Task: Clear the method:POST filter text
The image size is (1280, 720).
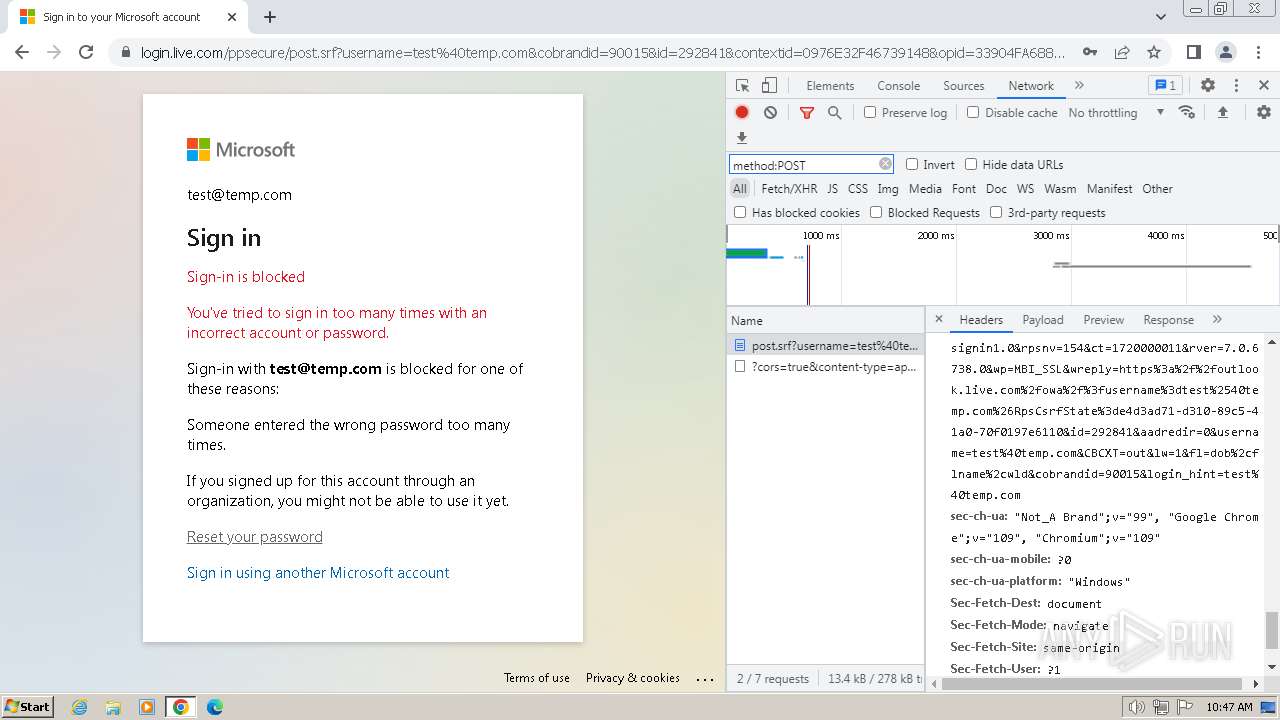Action: coord(885,164)
